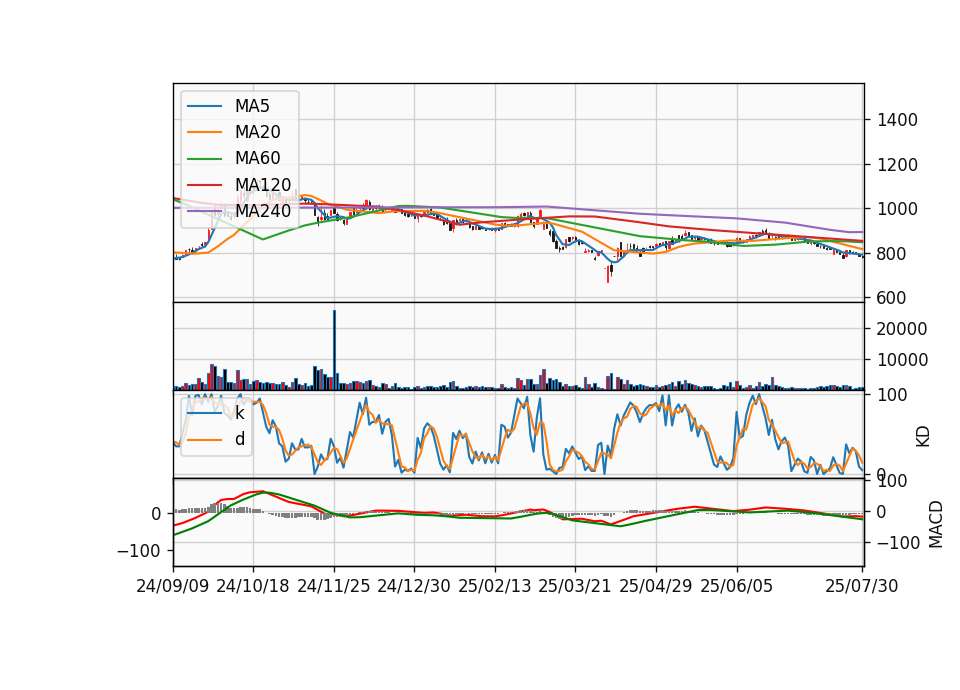960x690 pixels.
Task: Click the 1200 price axis label
Action: pos(897,165)
